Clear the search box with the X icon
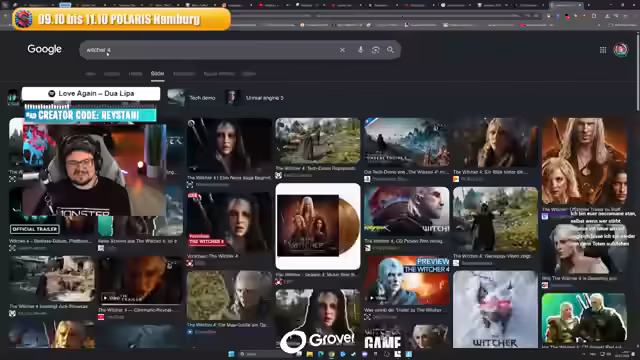 click(342, 50)
